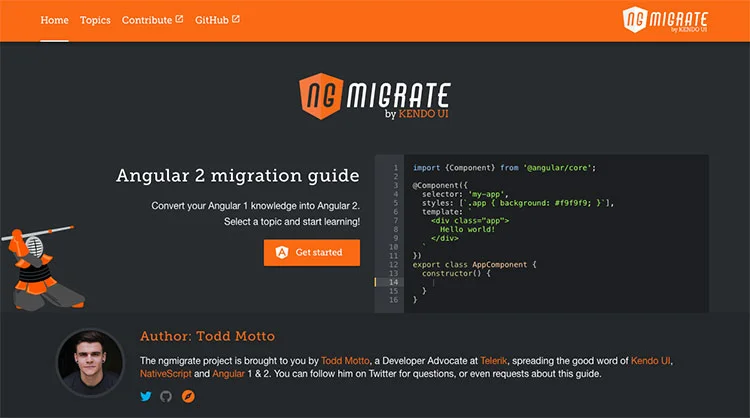The height and width of the screenshot is (418, 750).
Task: Open the Home navigation tab
Action: [54, 20]
